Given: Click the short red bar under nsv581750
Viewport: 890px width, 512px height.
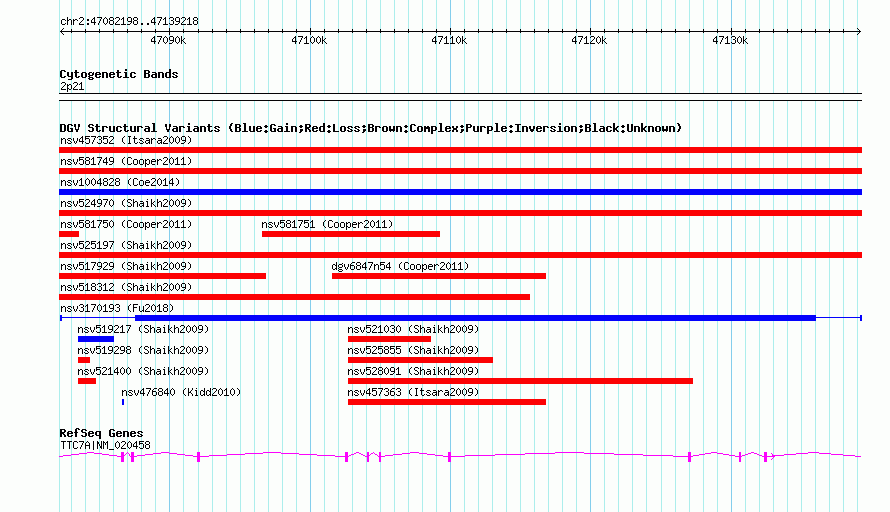Looking at the screenshot, I should coord(69,234).
